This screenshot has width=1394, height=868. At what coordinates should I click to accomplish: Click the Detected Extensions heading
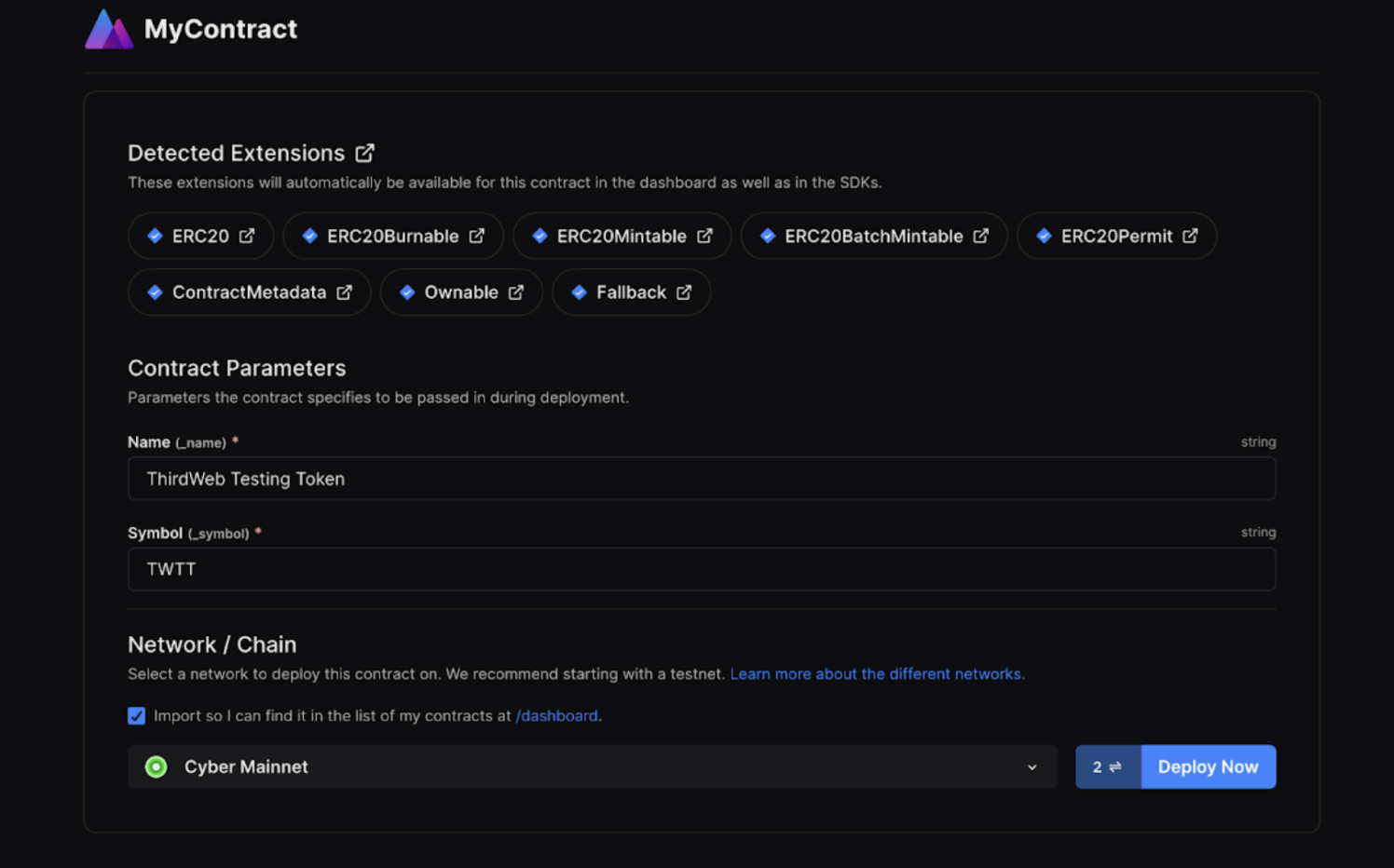(x=237, y=154)
